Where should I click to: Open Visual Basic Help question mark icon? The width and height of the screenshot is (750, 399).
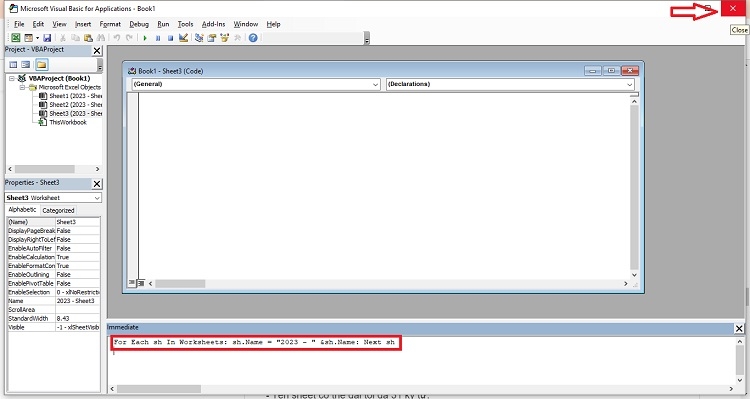pyautogui.click(x=253, y=38)
